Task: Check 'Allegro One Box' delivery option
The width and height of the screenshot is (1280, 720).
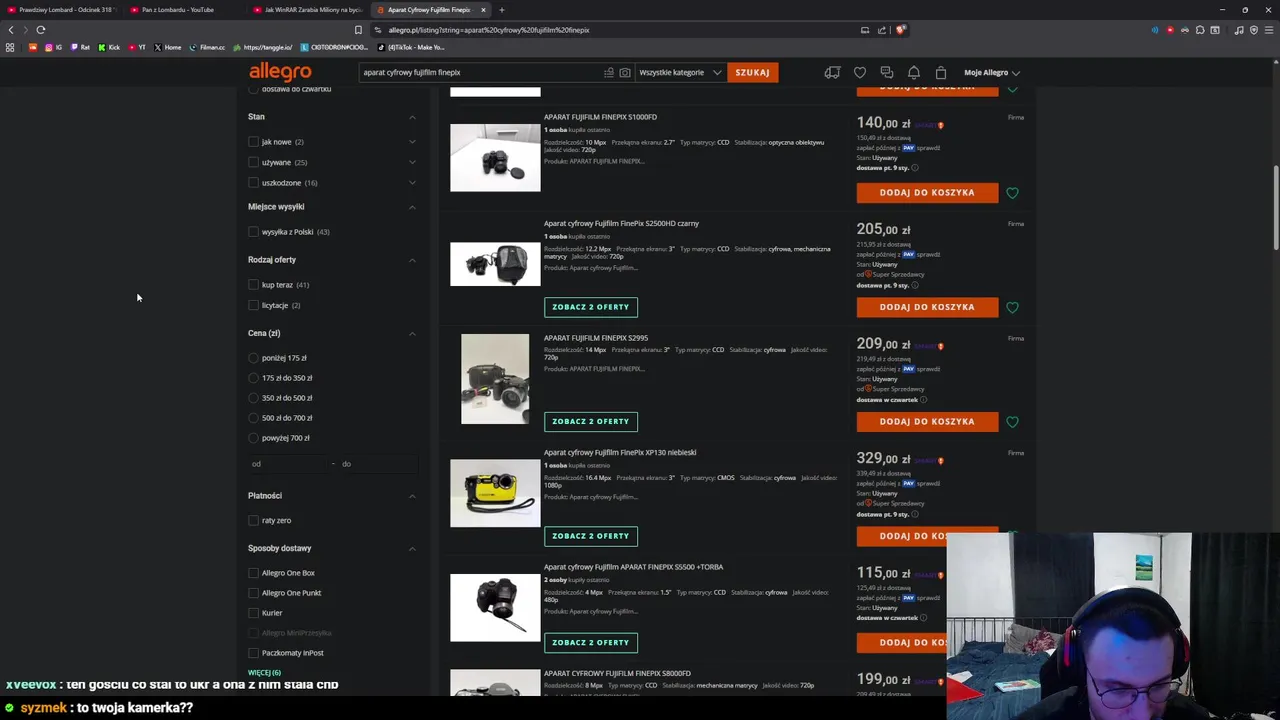Action: coord(253,573)
